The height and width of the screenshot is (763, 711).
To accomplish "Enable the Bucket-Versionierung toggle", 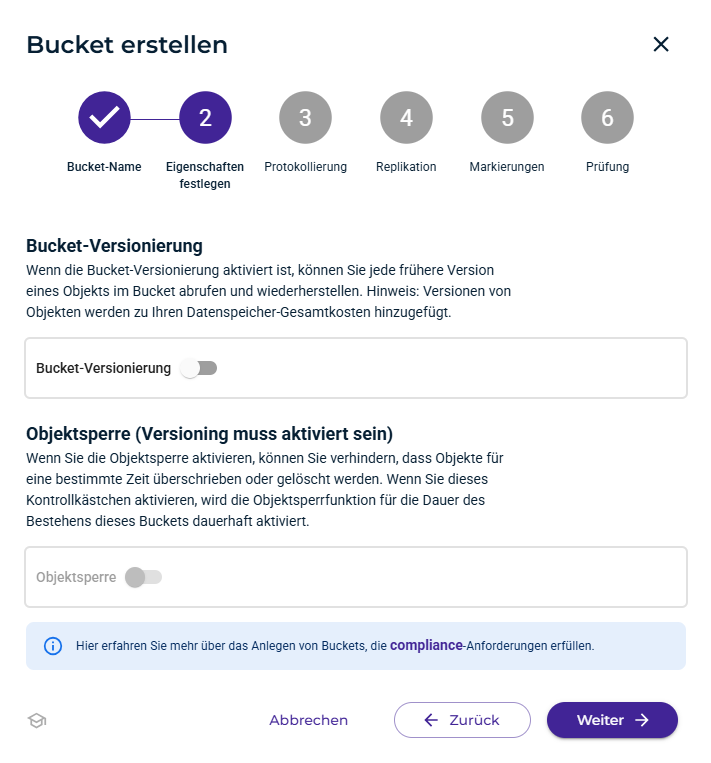I will click(199, 368).
